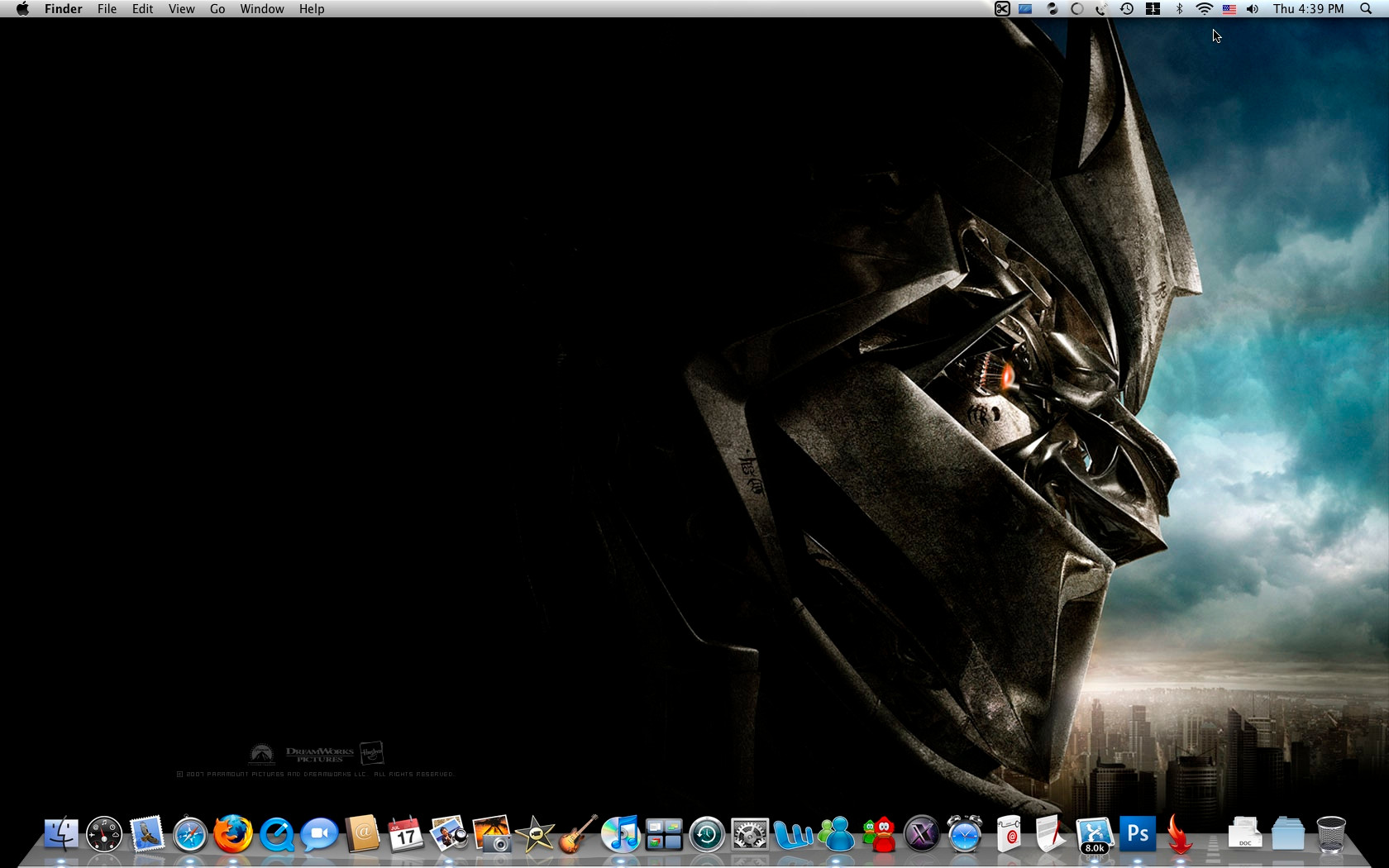Open the Mail stamp icon
The height and width of the screenshot is (868, 1389).
(147, 834)
